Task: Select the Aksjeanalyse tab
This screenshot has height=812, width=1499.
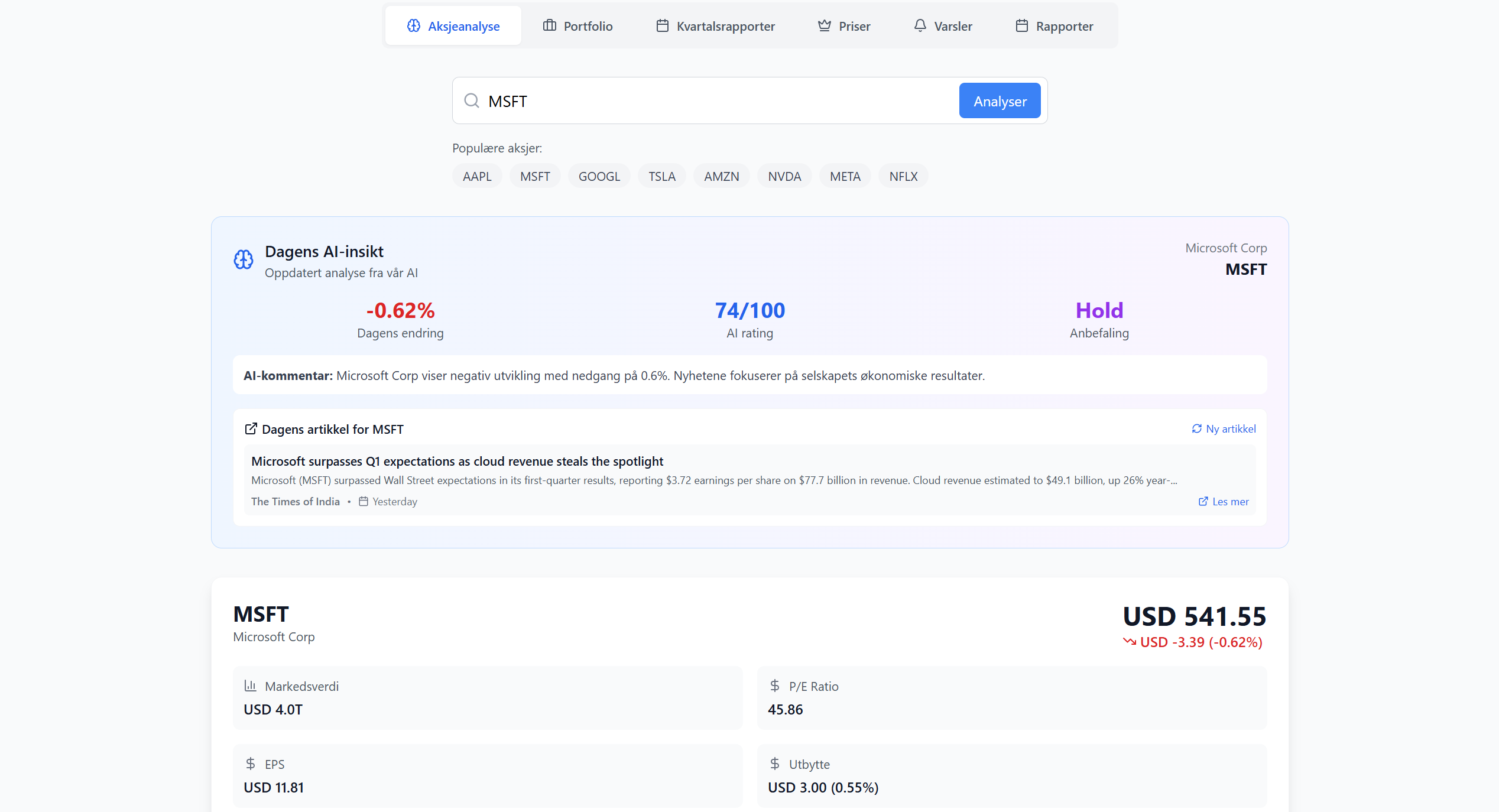Action: point(453,26)
